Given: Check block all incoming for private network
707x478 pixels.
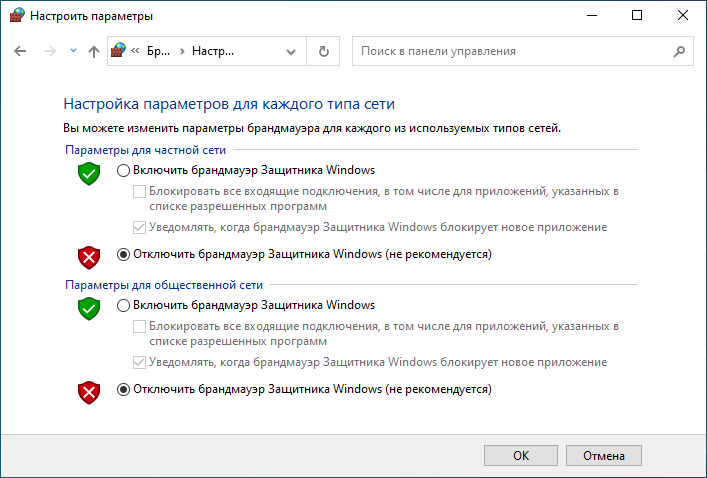Looking at the screenshot, I should coord(139,192).
